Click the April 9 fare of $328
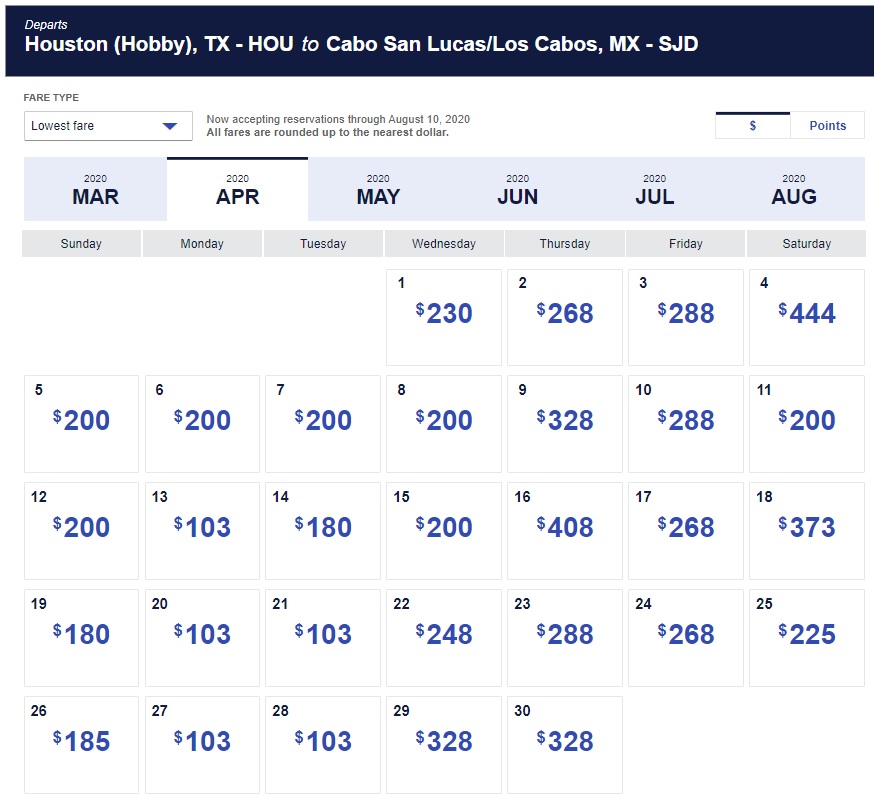Image resolution: width=874 pixels, height=795 pixels. click(x=564, y=422)
